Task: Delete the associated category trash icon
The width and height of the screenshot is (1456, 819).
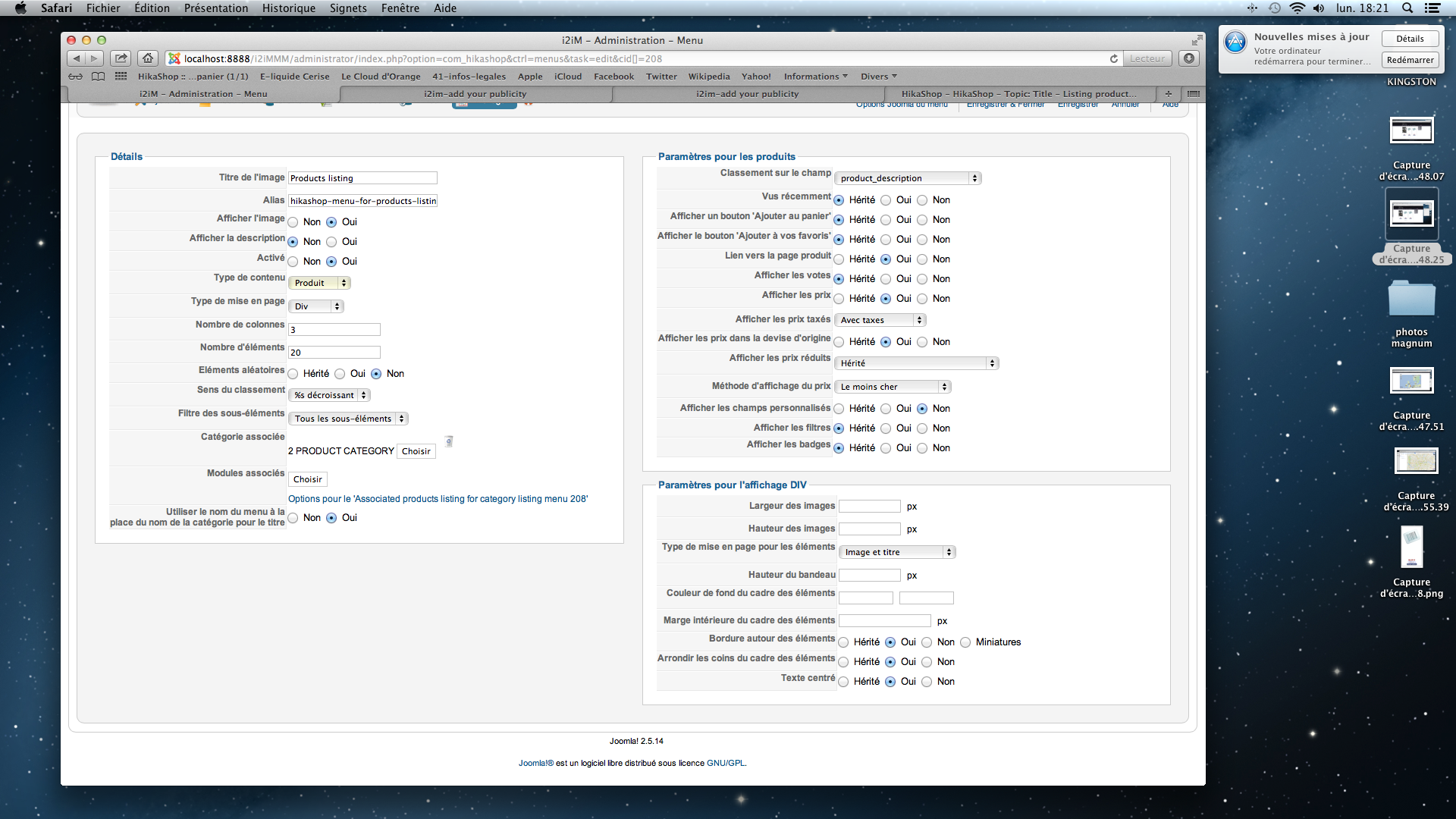Action: 449,441
